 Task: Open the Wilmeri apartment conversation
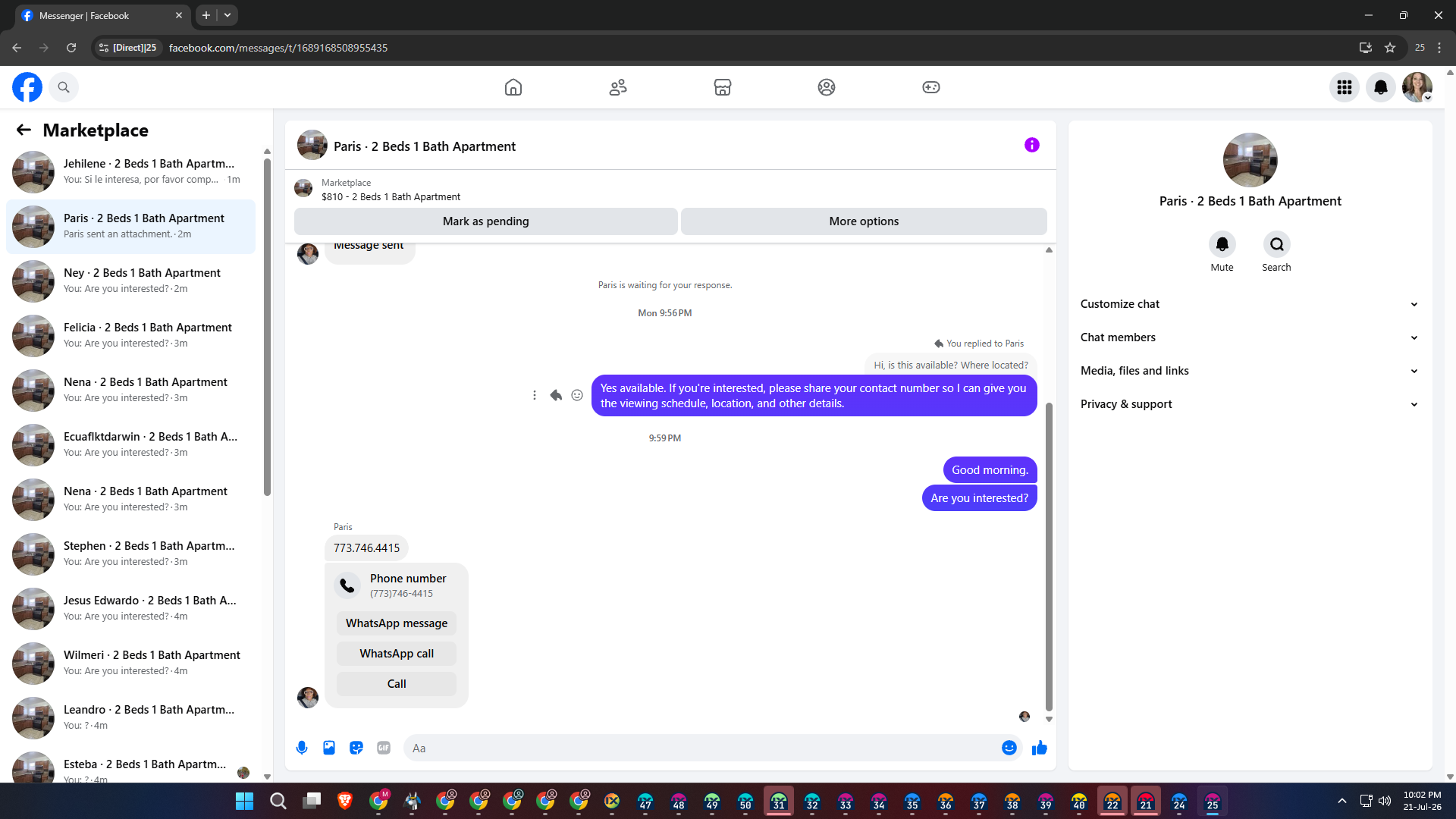coord(131,664)
